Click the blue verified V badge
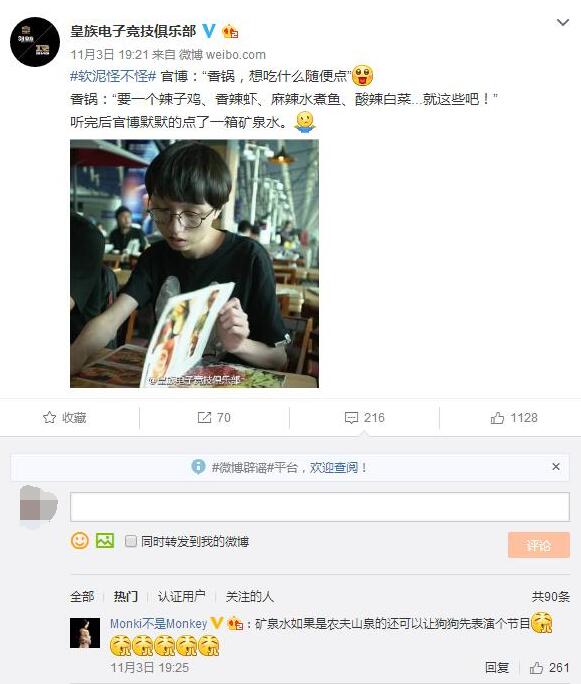This screenshot has width=581, height=684. (209, 31)
